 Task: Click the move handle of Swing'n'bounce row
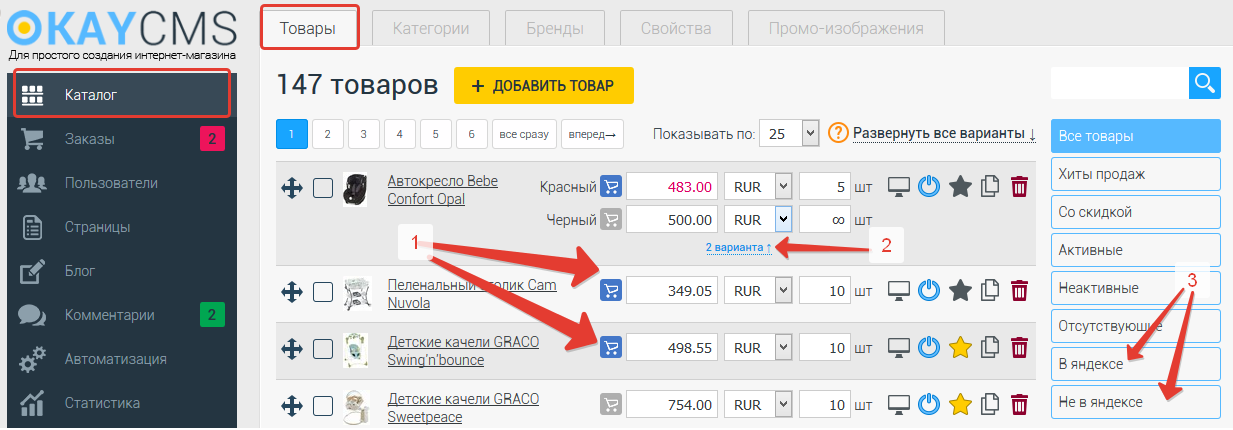coord(292,348)
